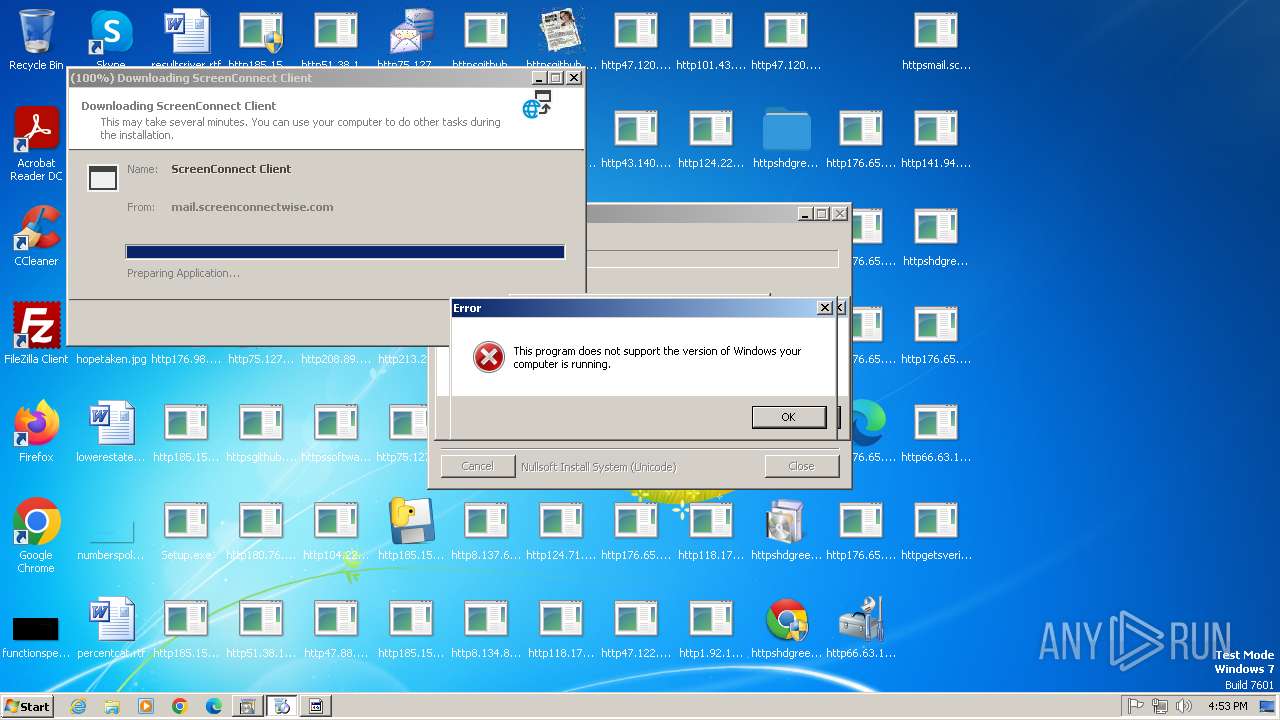Click the 4:53 PM taskbar clock
This screenshot has width=1280, height=720.
pos(1227,706)
